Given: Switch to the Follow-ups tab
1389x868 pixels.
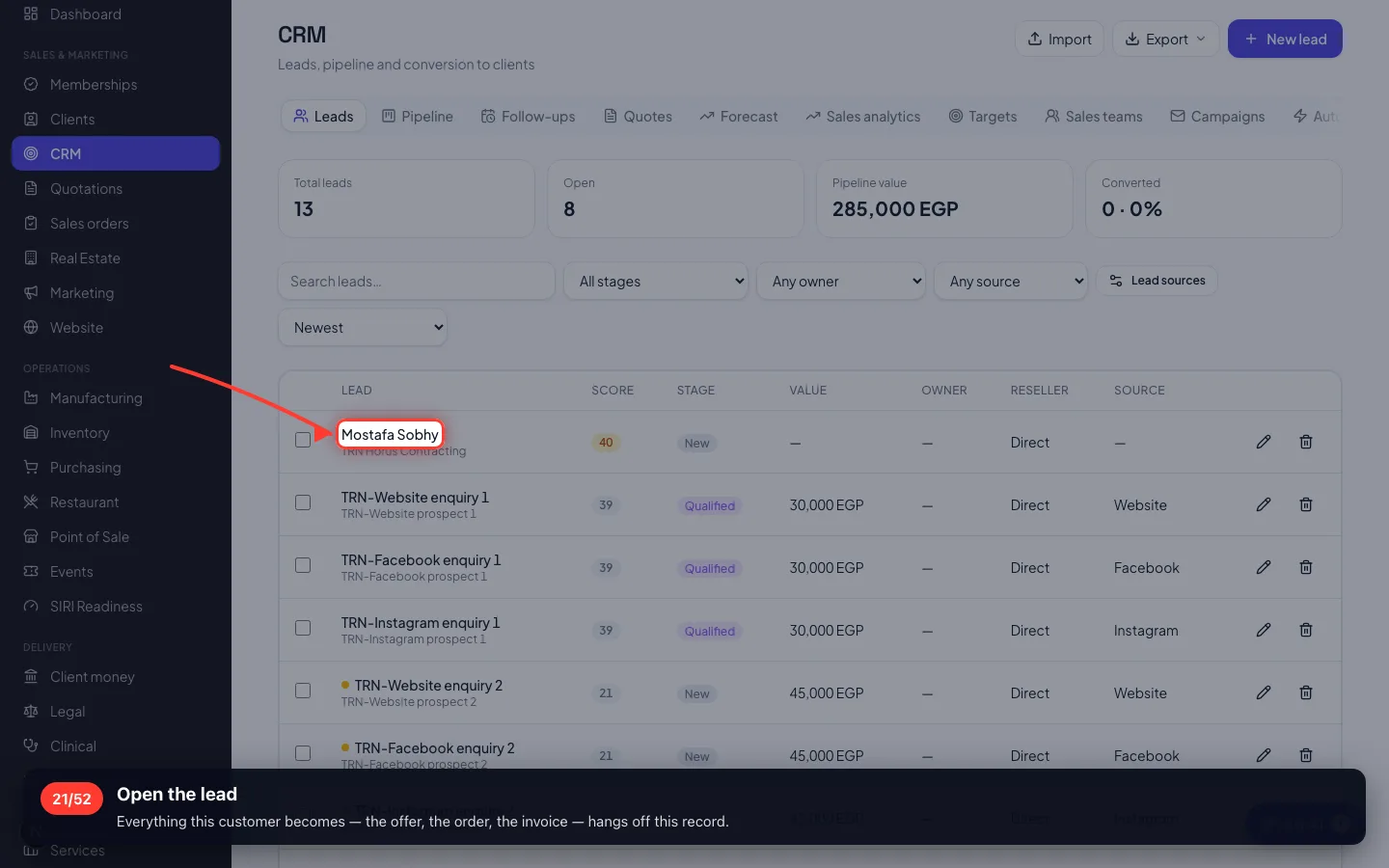Looking at the screenshot, I should [529, 117].
